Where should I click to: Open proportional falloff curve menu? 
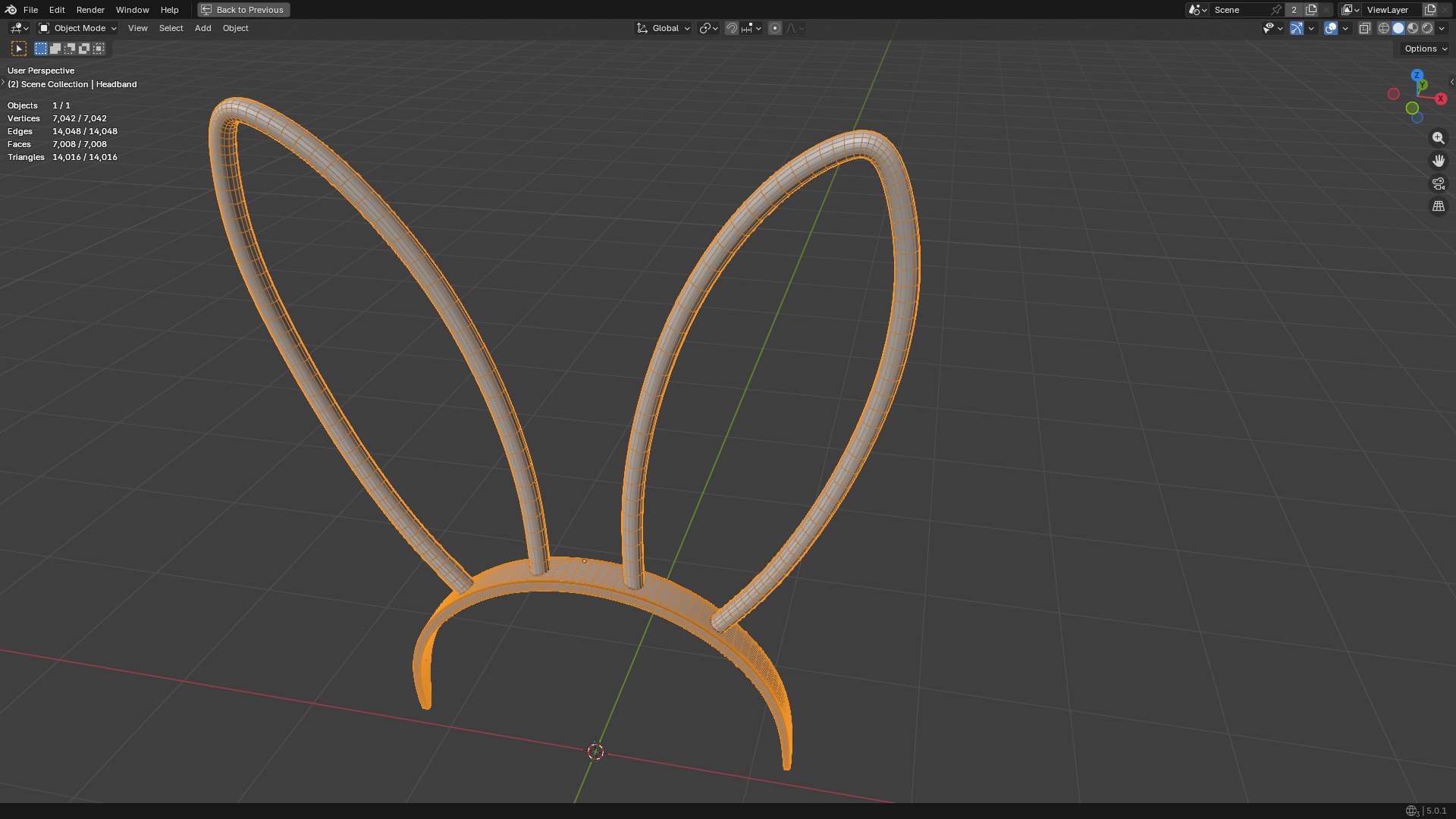[x=795, y=28]
